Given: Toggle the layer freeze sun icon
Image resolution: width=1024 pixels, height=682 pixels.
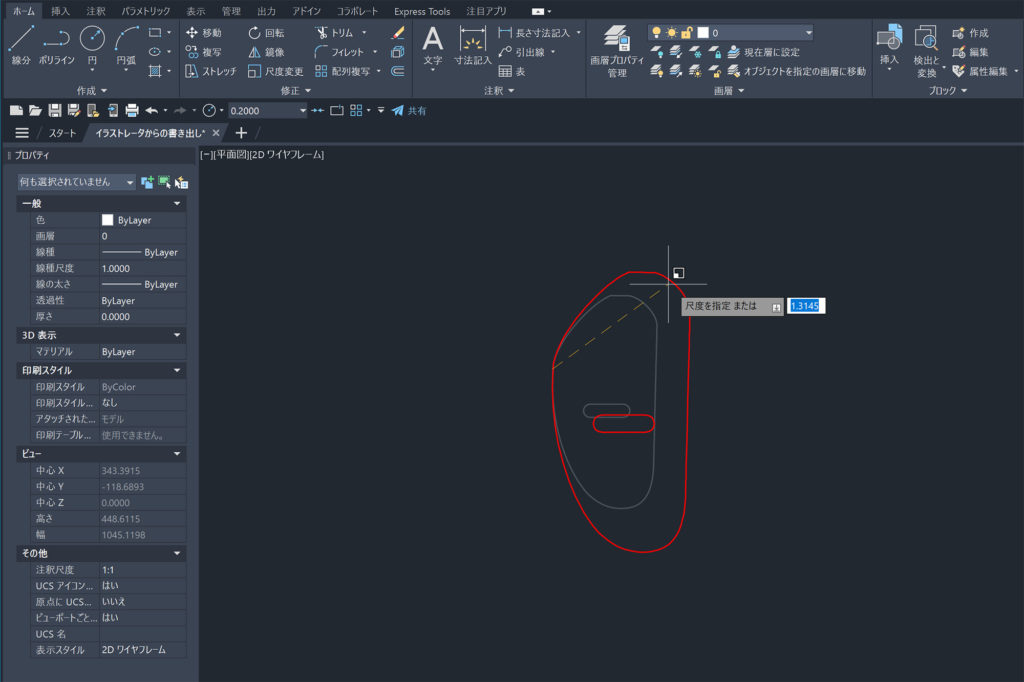Looking at the screenshot, I should (x=672, y=33).
